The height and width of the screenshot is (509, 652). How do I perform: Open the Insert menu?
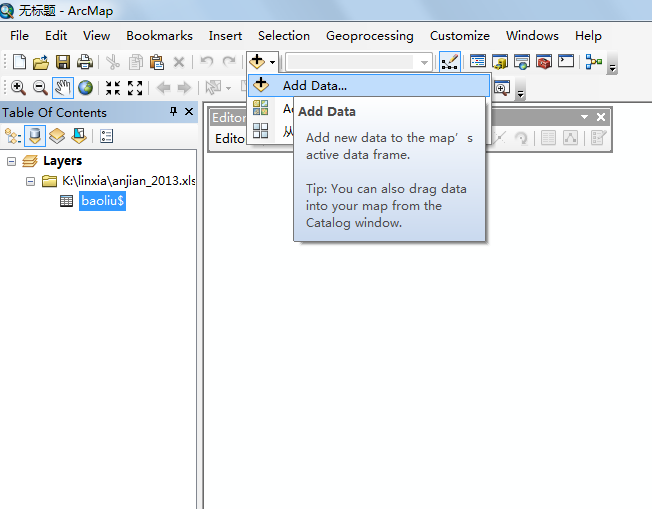tap(225, 36)
